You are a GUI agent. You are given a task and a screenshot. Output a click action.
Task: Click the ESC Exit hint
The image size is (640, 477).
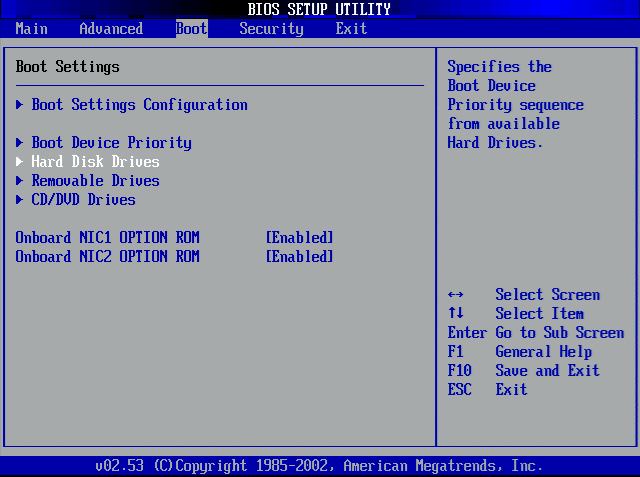[x=487, y=389]
